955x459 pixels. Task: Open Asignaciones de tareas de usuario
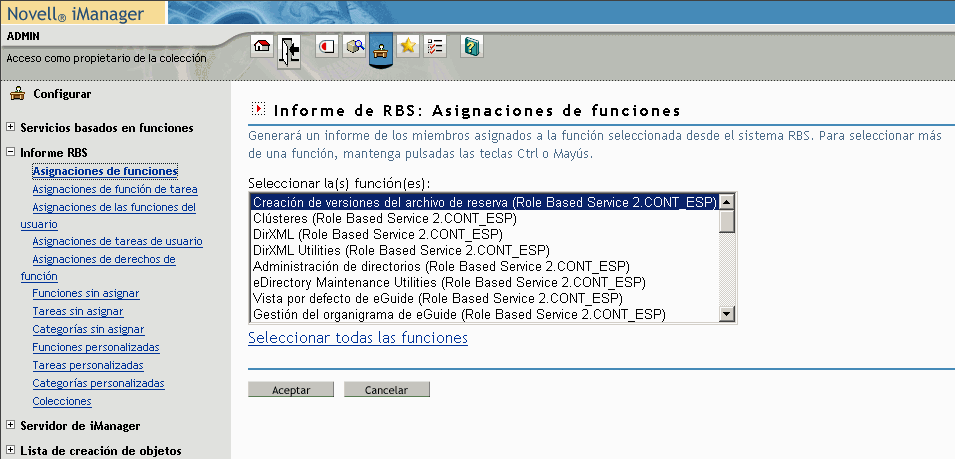pyautogui.click(x=117, y=241)
